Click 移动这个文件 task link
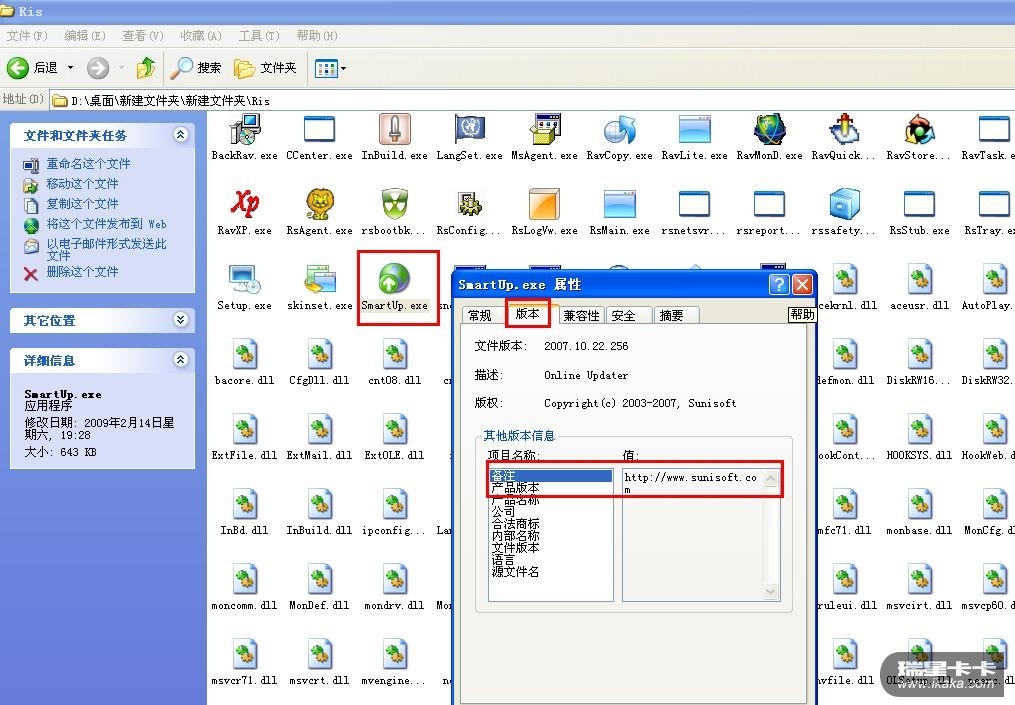The height and width of the screenshot is (705, 1015). click(82, 184)
